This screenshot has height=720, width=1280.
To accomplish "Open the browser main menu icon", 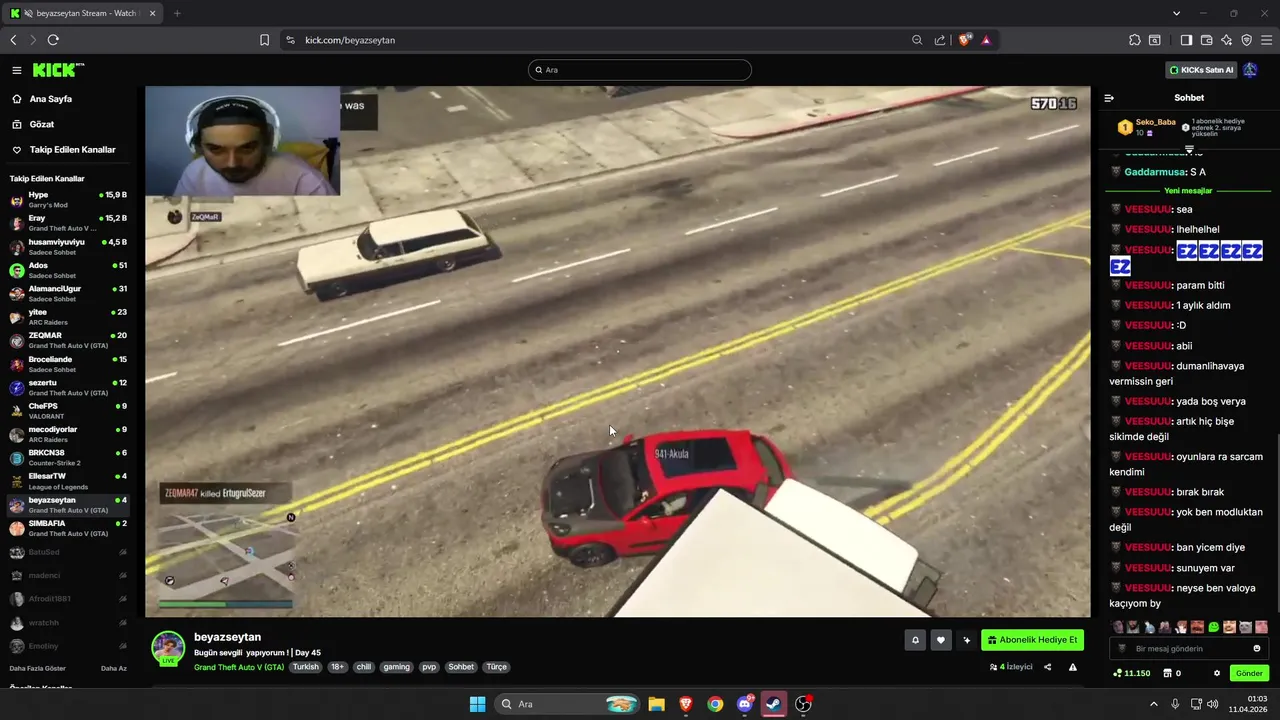I will point(1266,40).
